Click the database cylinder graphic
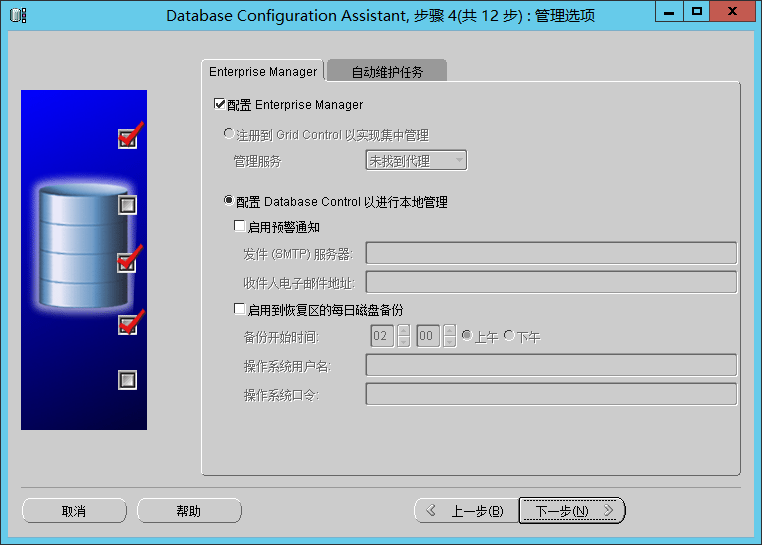The width and height of the screenshot is (762, 545). 84,246
